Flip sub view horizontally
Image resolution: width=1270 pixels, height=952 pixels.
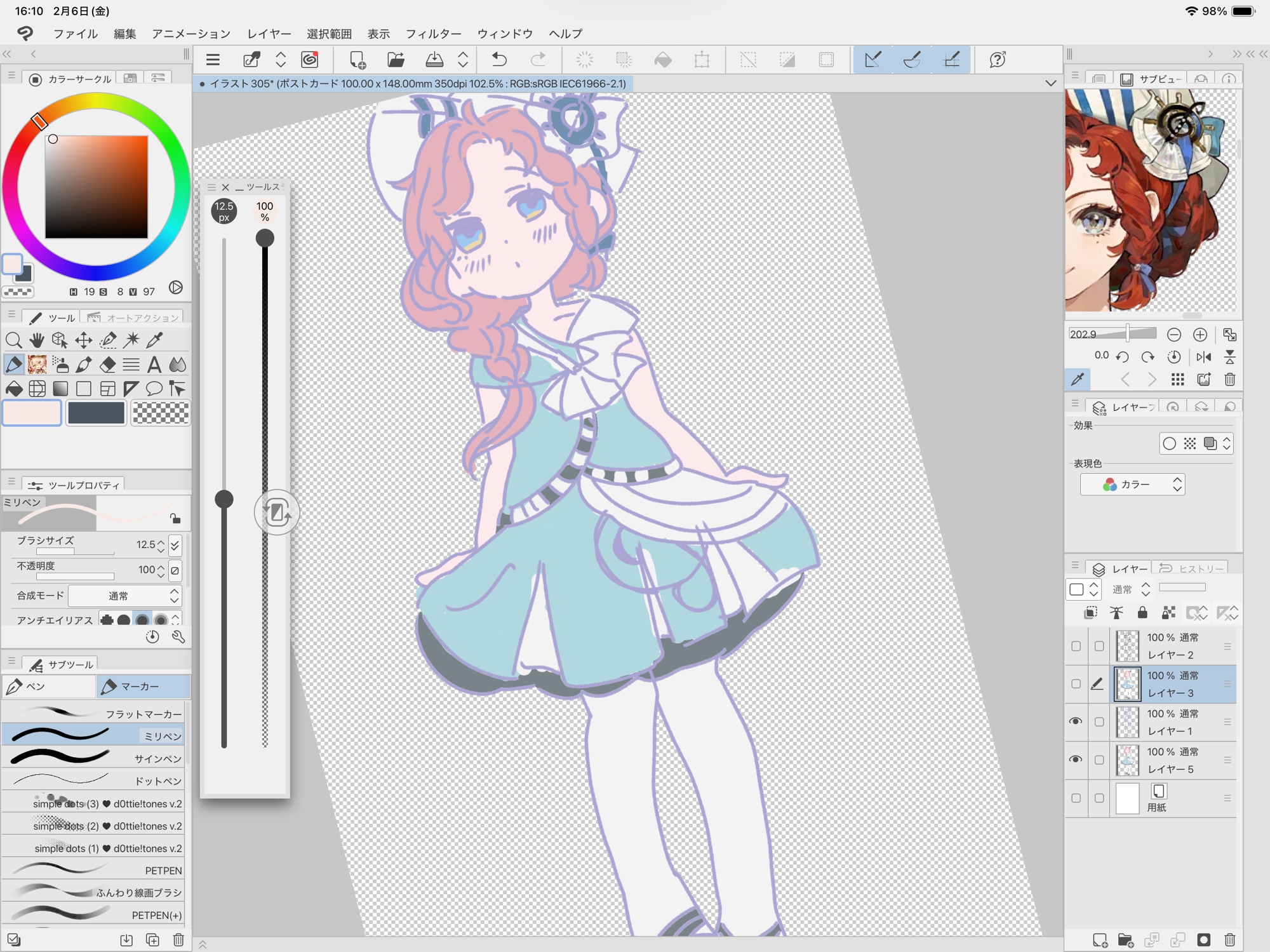tap(1203, 357)
